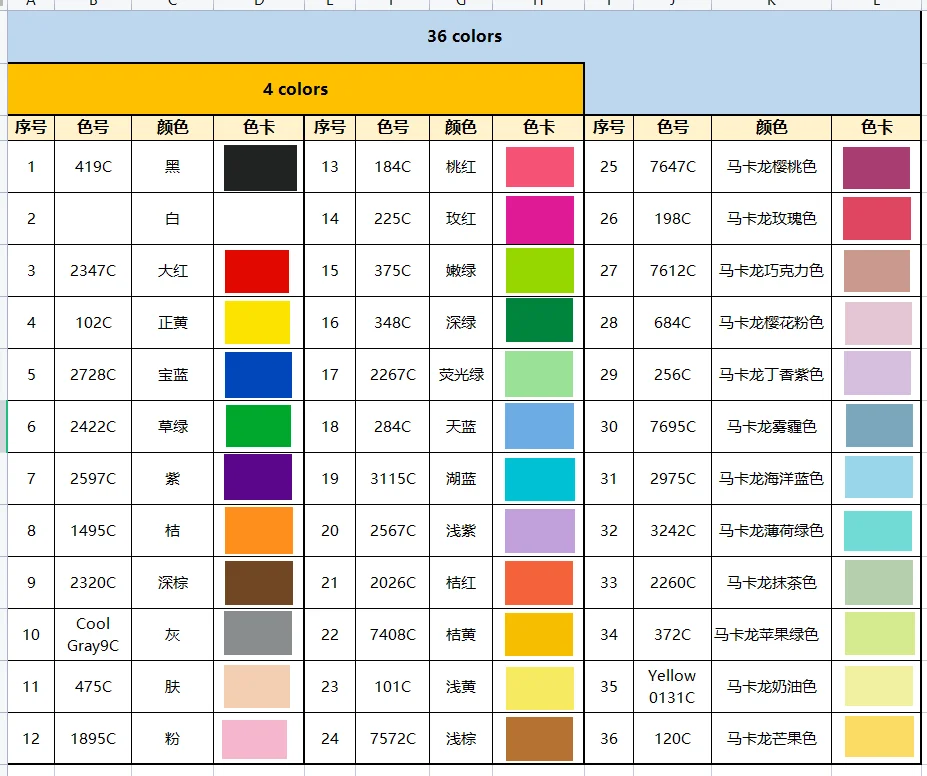Click the sequence number '36' cell
Image resolution: width=927 pixels, height=776 pixels.
[x=609, y=739]
